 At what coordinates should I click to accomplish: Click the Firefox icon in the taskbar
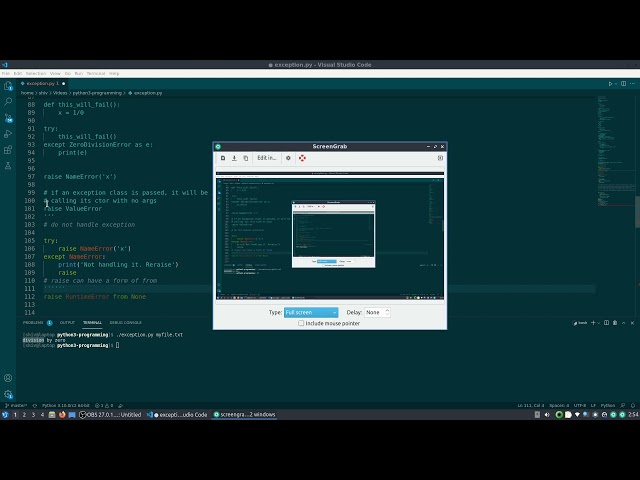coord(62,415)
